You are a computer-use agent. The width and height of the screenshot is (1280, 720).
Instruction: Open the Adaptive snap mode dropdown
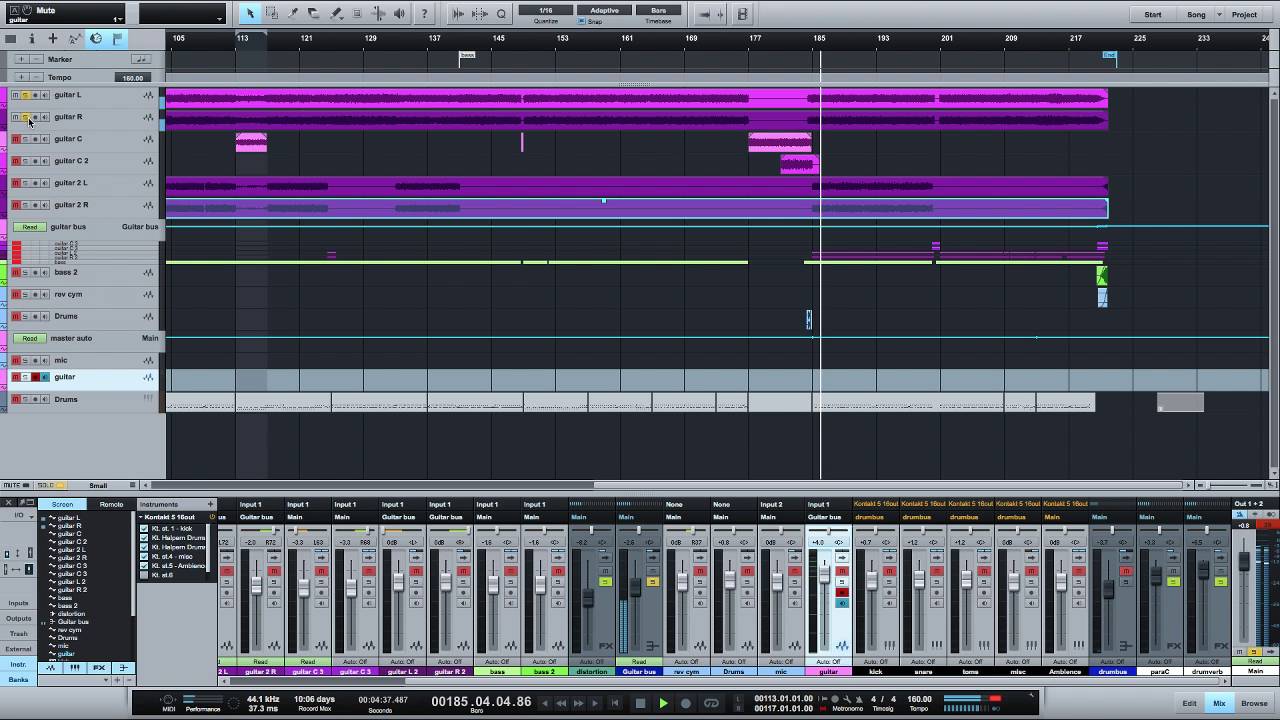pyautogui.click(x=604, y=10)
